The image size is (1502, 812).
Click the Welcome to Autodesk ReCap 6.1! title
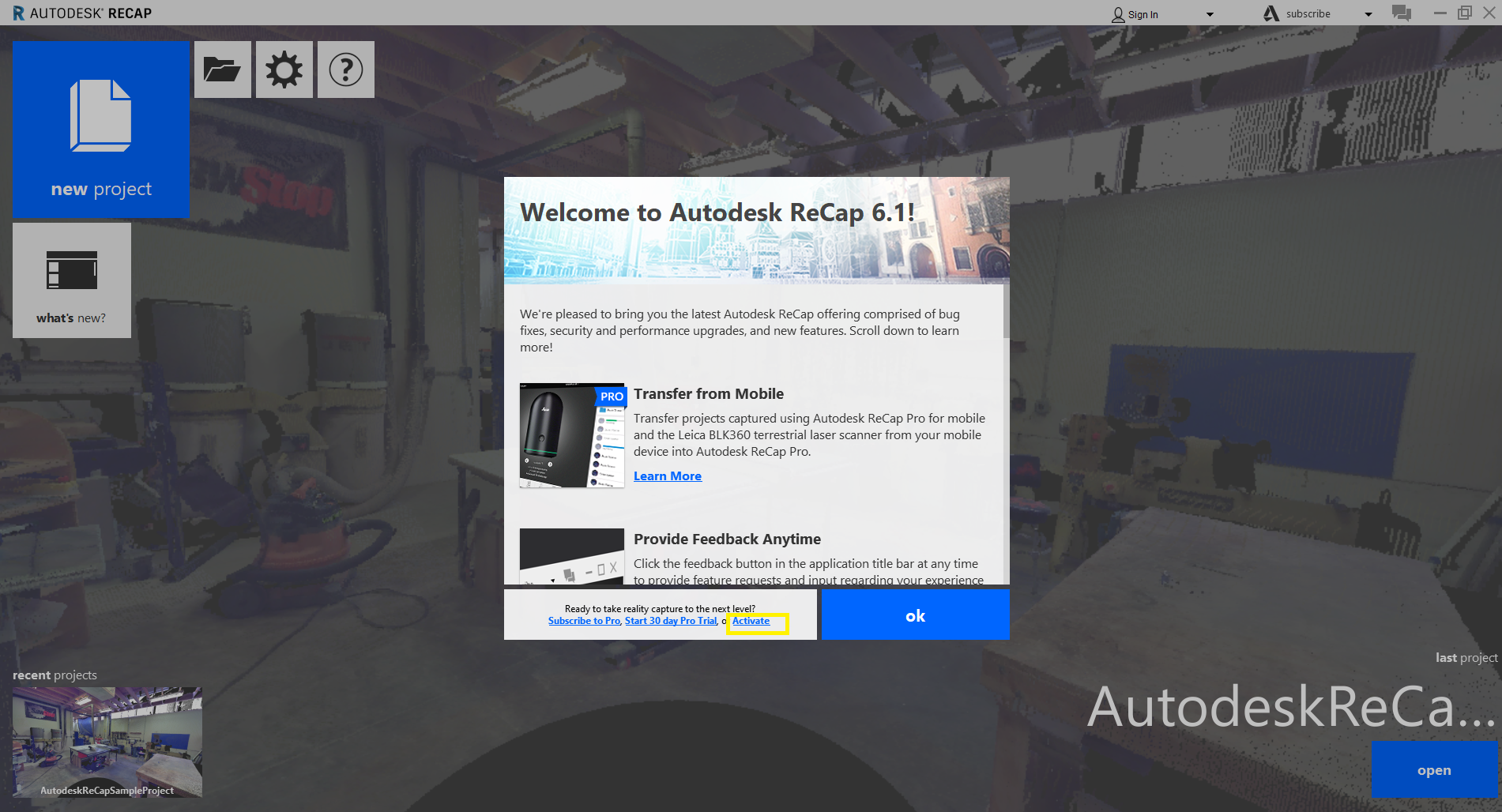click(x=717, y=212)
